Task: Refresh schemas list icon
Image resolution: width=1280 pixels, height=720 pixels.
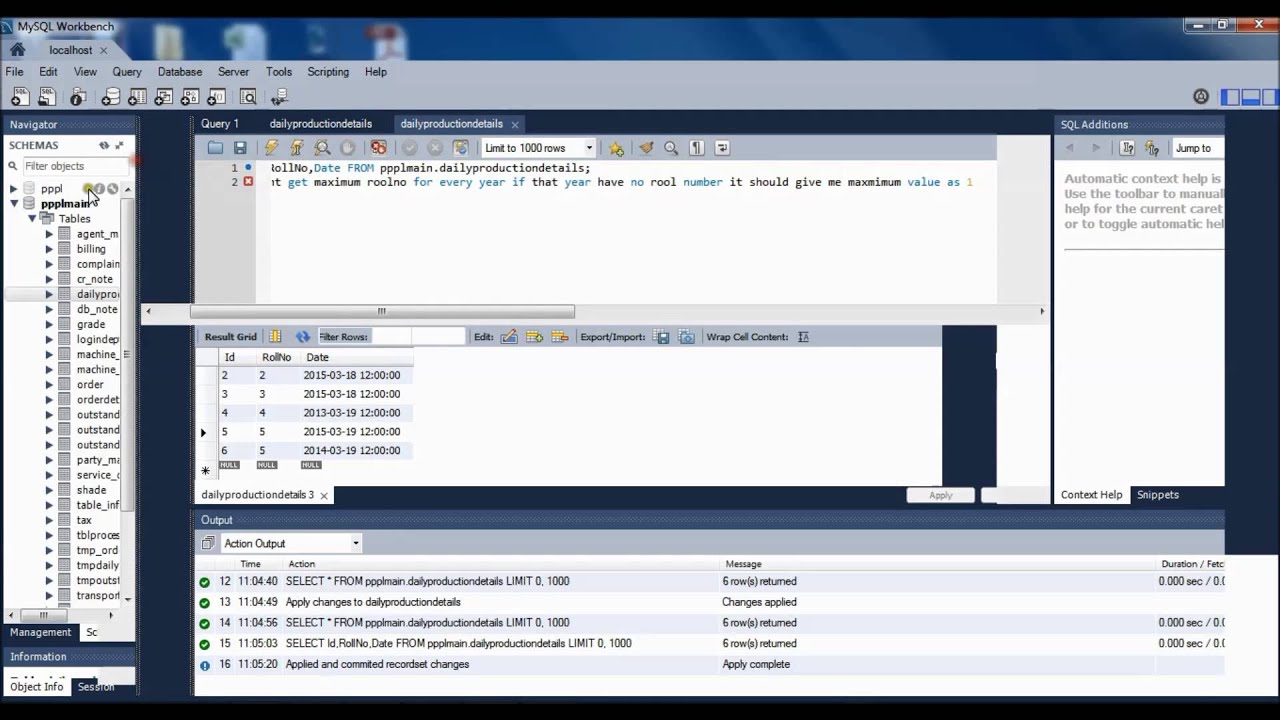Action: click(x=104, y=145)
